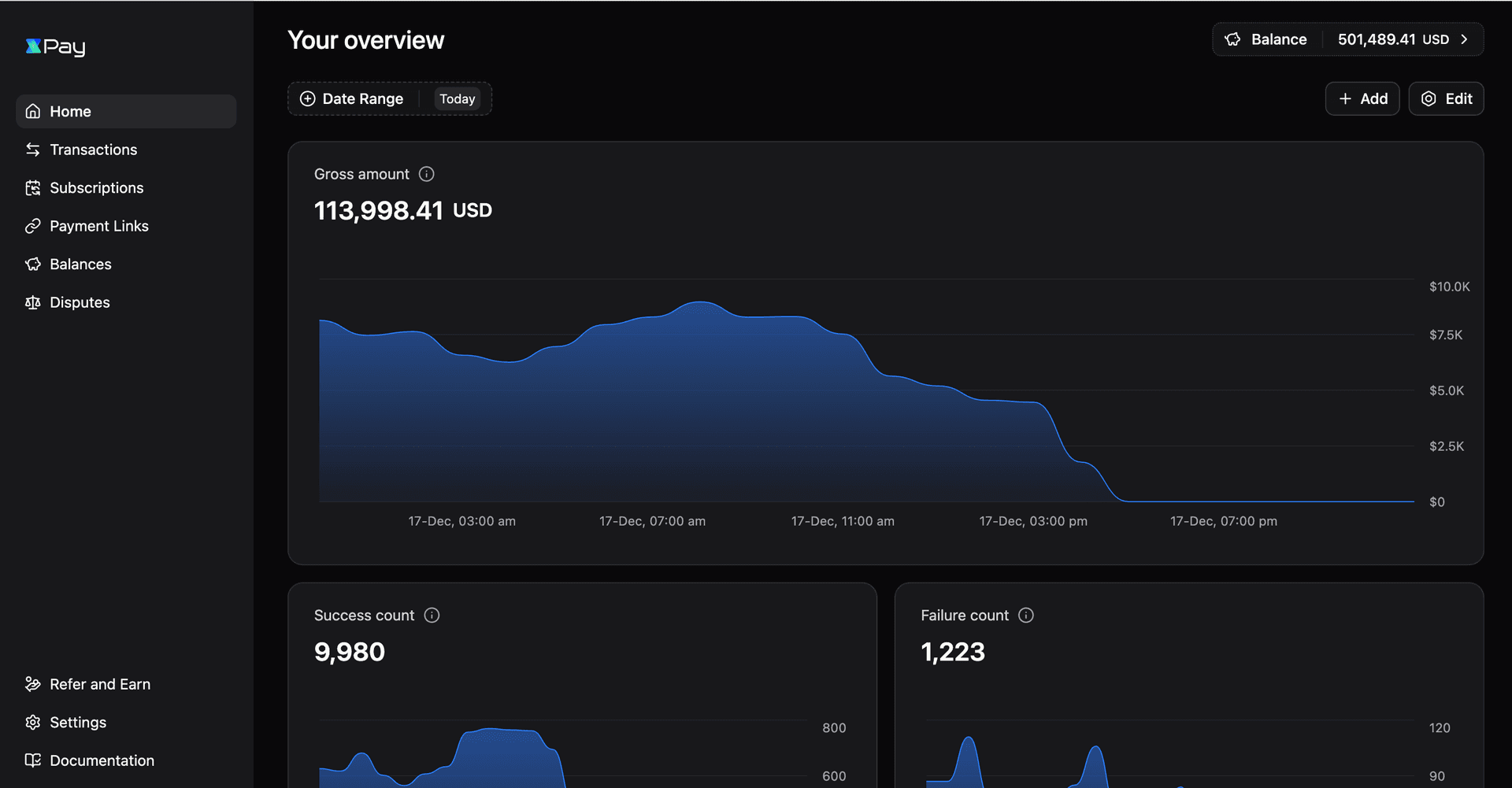This screenshot has width=1512, height=788.
Task: Click the piggy bank Balance icon in header
Action: [1233, 39]
